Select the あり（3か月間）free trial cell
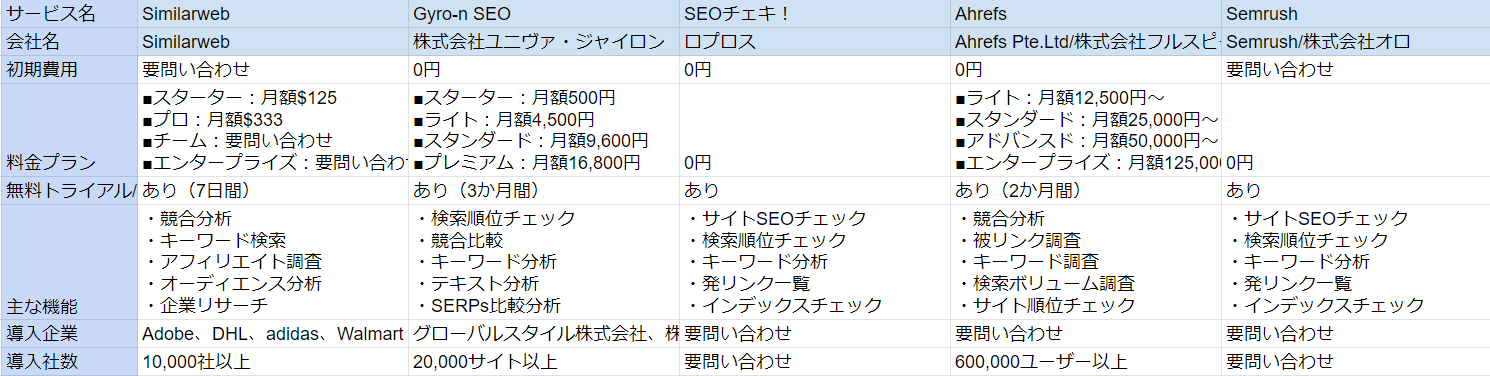 545,190
